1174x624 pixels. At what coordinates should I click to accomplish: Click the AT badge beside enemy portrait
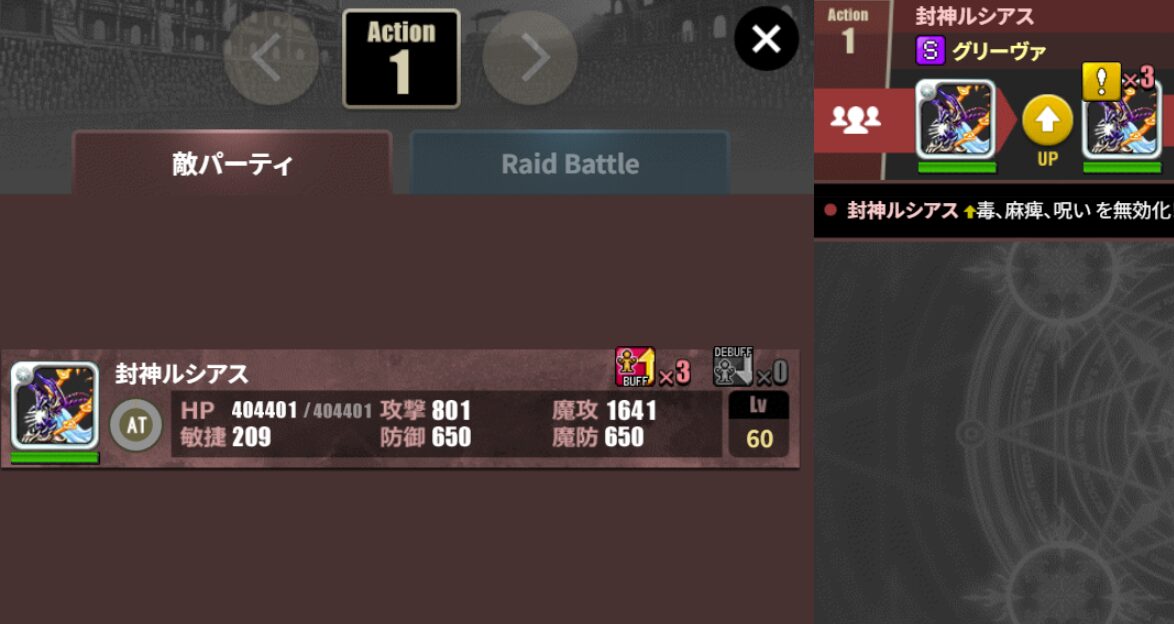(x=136, y=425)
